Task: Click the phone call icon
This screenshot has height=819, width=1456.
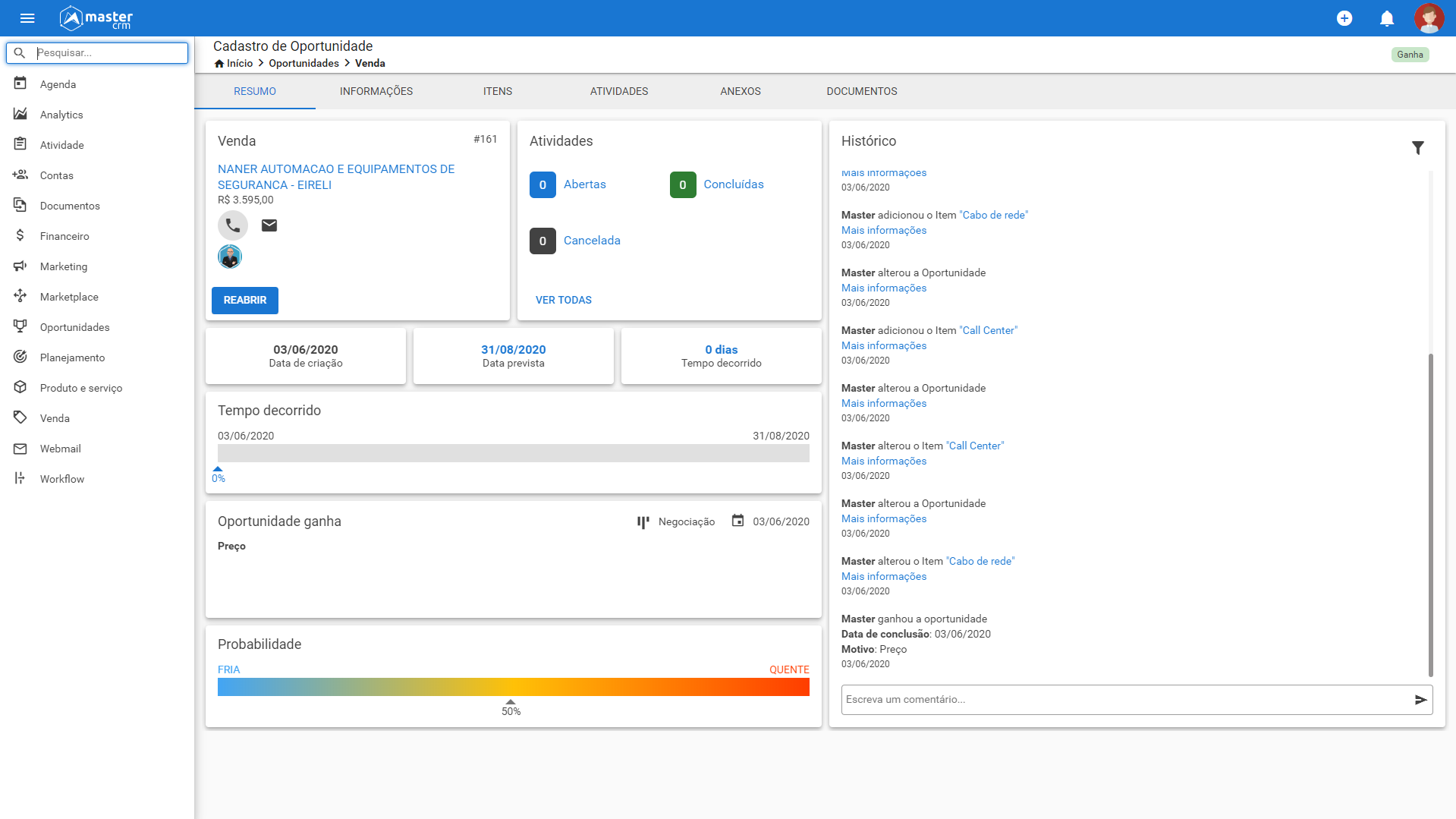Action: tap(233, 225)
